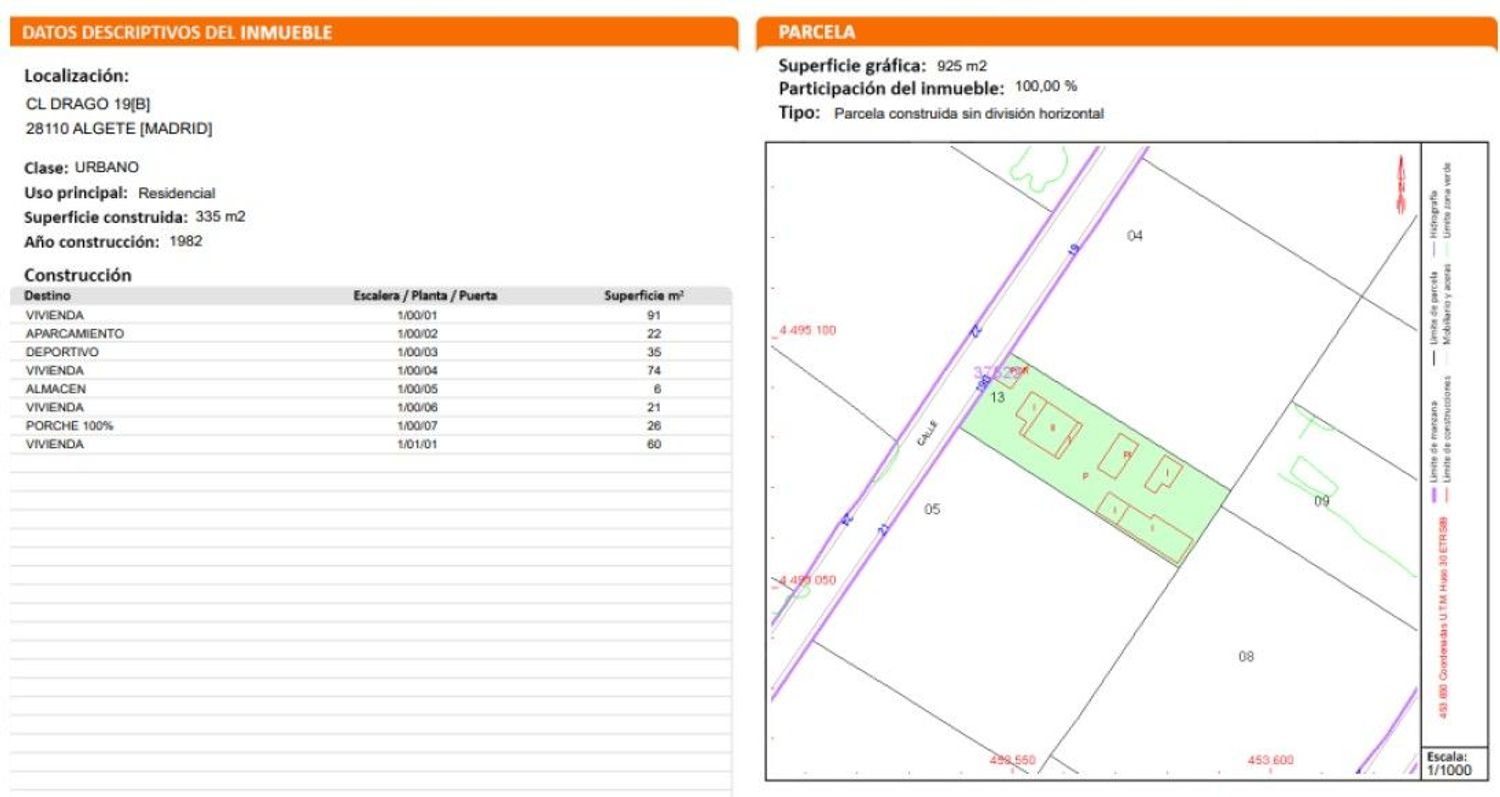
Task: Click the VIVIENDA cell in row 1/01/01
Action: (x=55, y=444)
